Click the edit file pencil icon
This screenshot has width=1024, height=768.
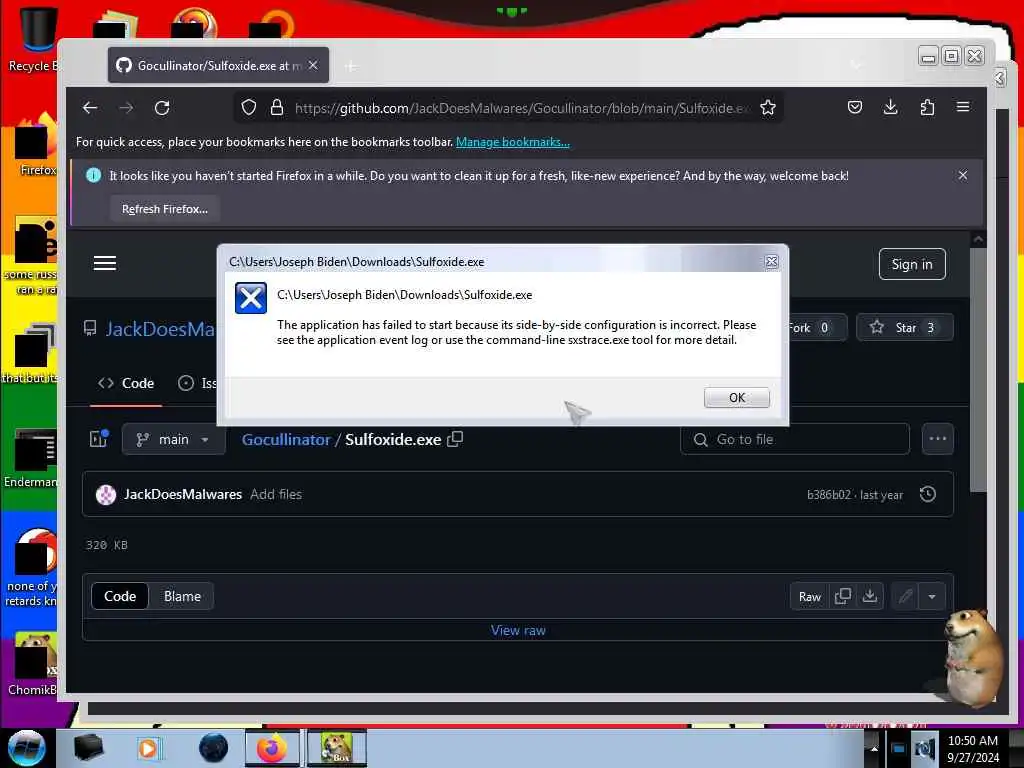click(x=905, y=596)
